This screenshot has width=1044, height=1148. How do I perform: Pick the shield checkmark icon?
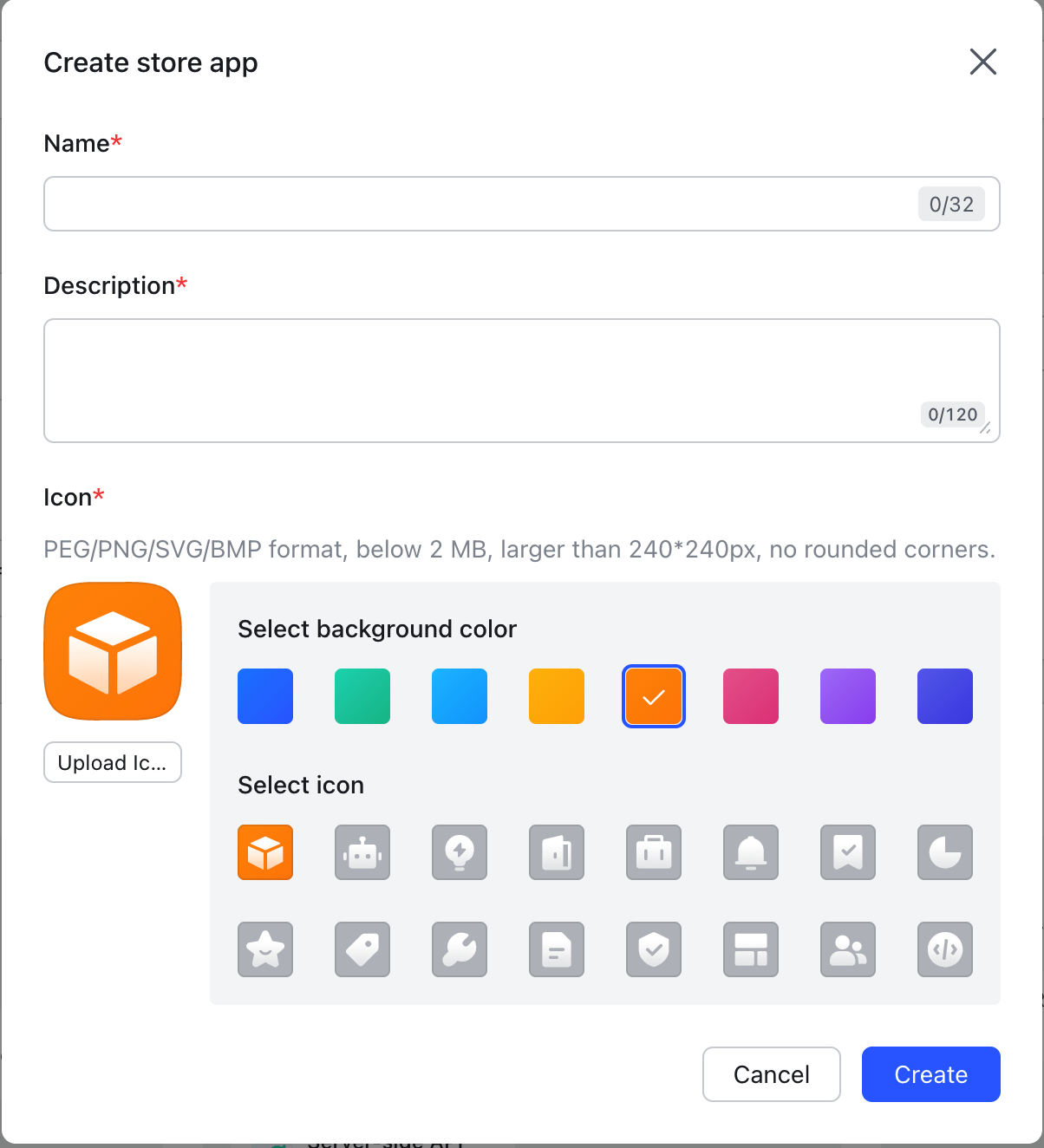pos(654,949)
